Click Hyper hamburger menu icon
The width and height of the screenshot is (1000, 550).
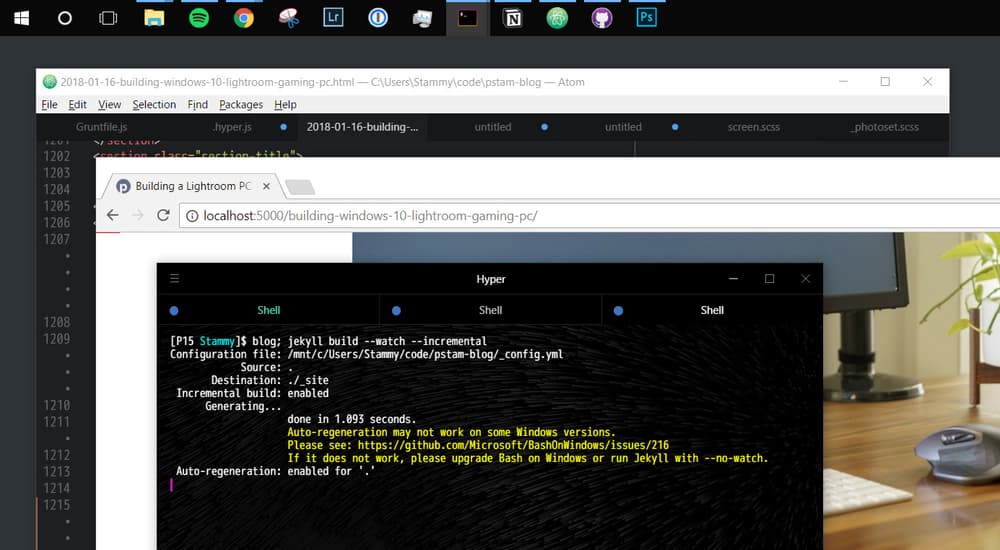[x=175, y=278]
